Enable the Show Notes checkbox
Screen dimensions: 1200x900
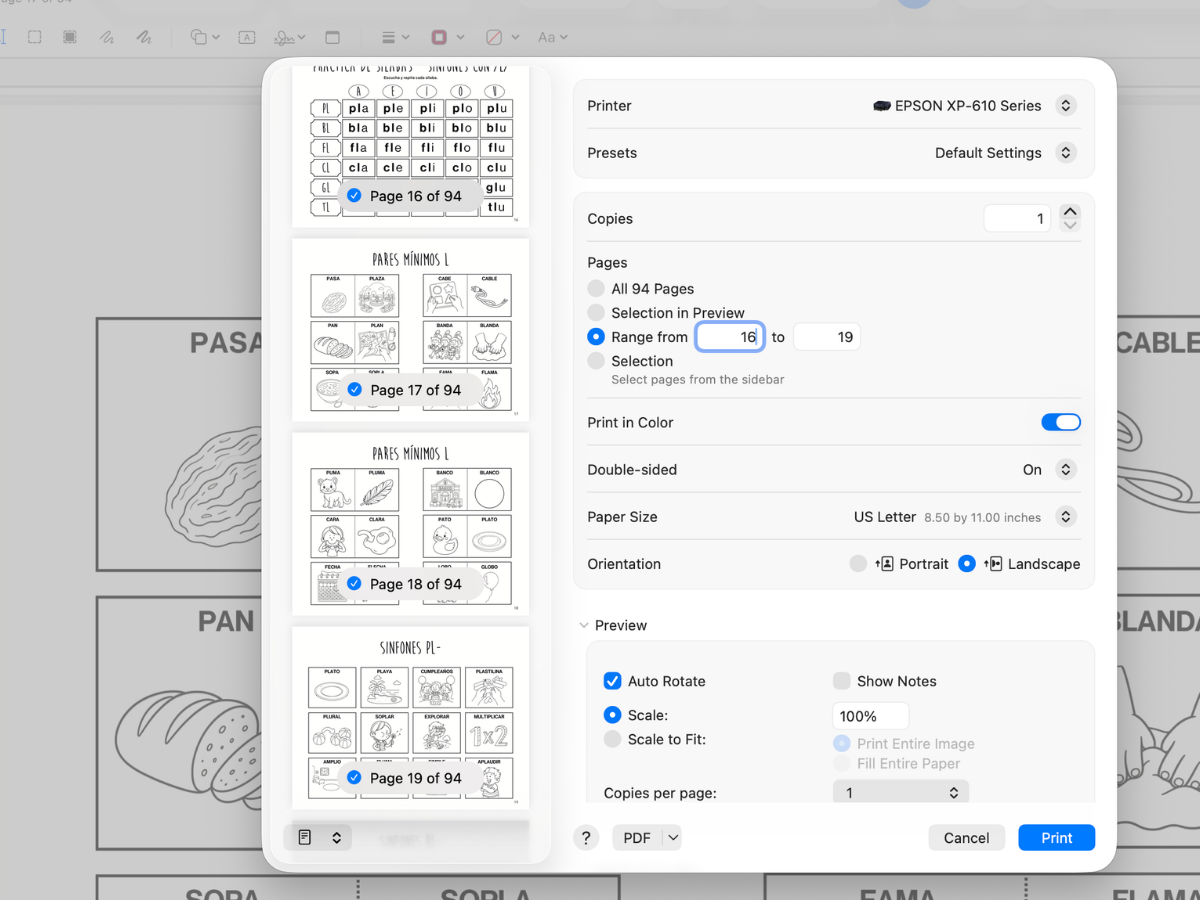click(842, 681)
